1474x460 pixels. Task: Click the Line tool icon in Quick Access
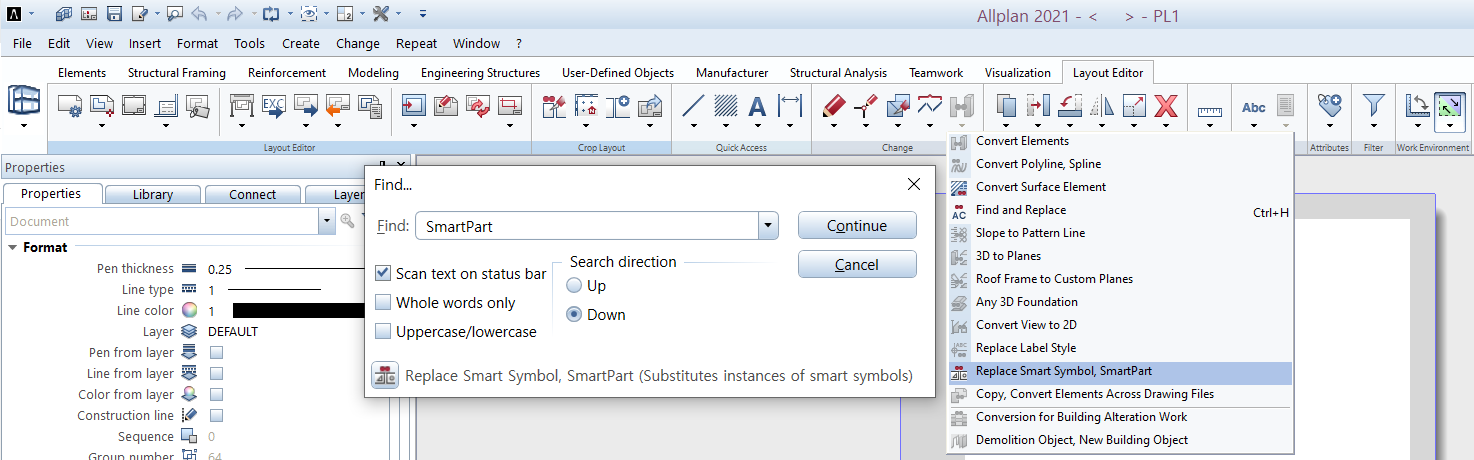[693, 105]
